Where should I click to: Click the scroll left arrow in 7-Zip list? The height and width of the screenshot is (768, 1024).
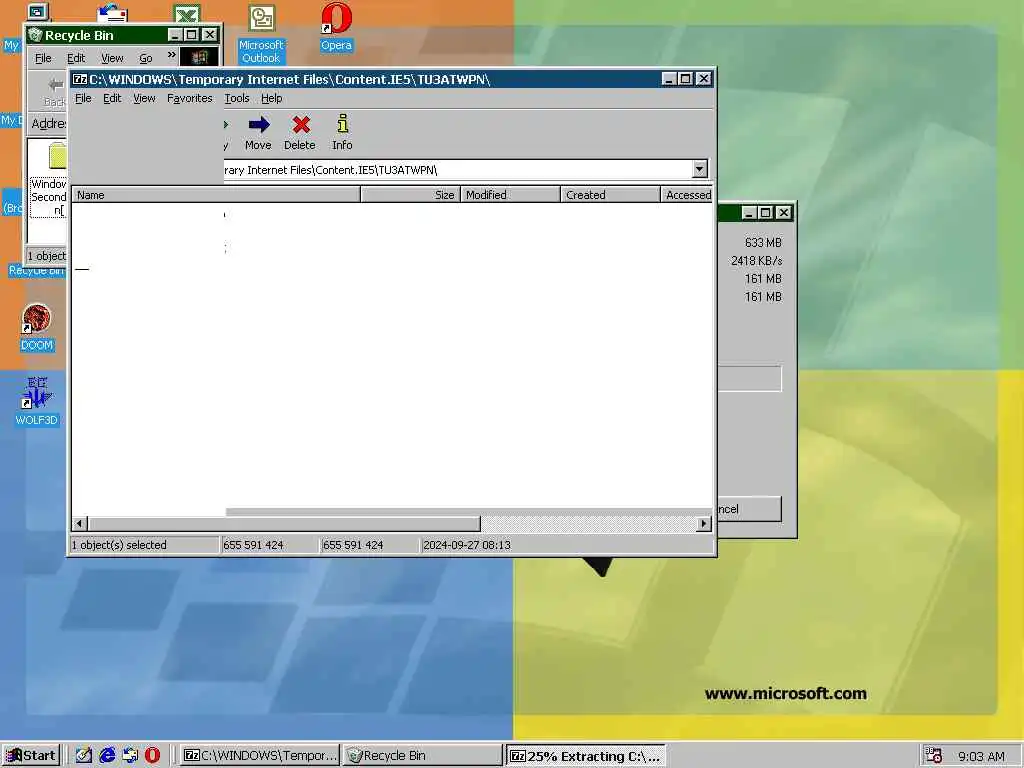pos(80,524)
